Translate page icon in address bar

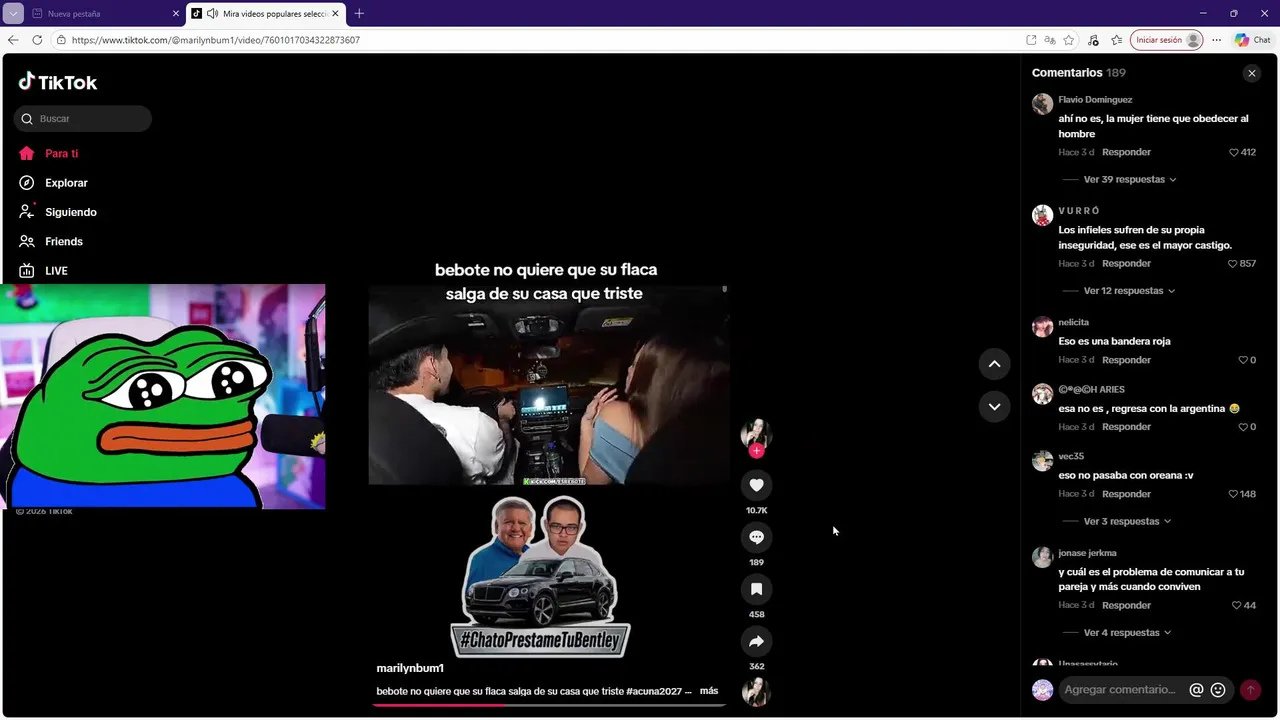pos(1050,40)
